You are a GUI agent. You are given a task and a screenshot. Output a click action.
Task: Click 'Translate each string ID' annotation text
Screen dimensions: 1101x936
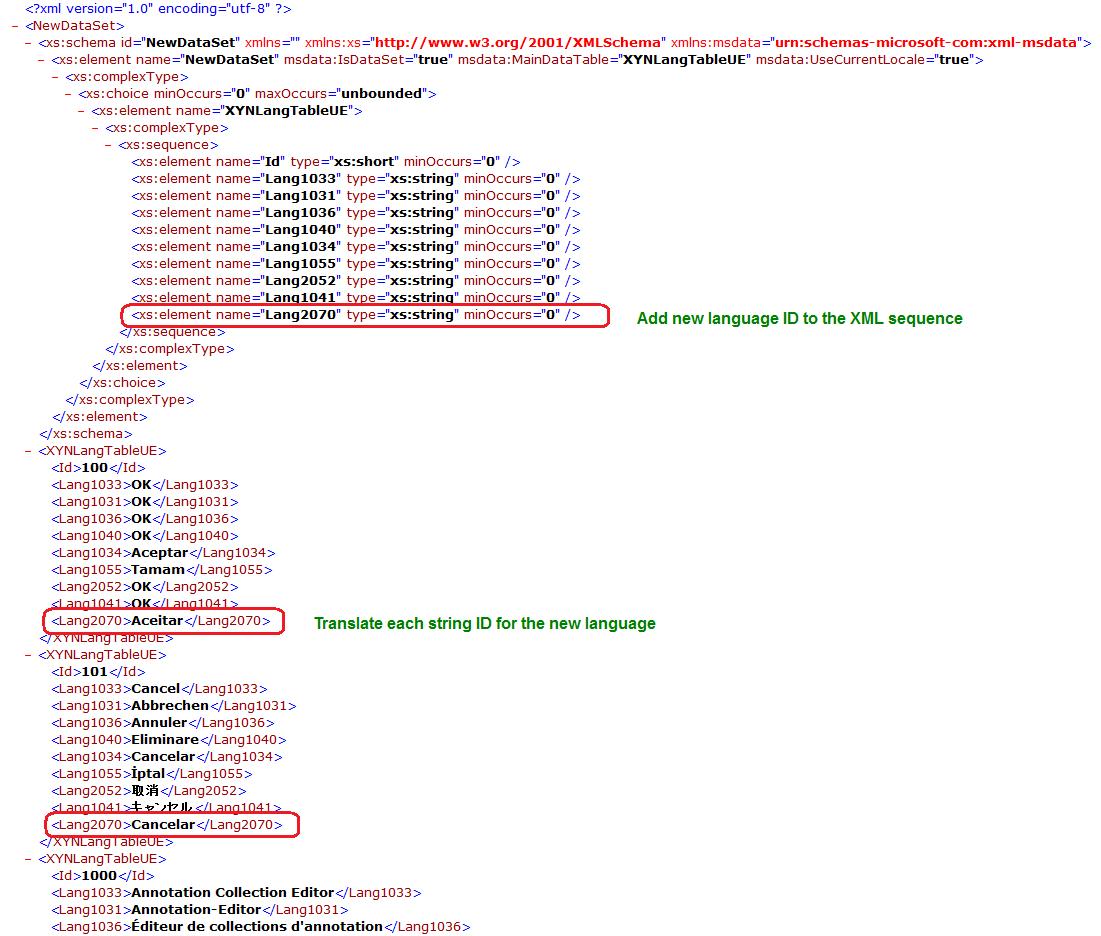pyautogui.click(x=484, y=623)
